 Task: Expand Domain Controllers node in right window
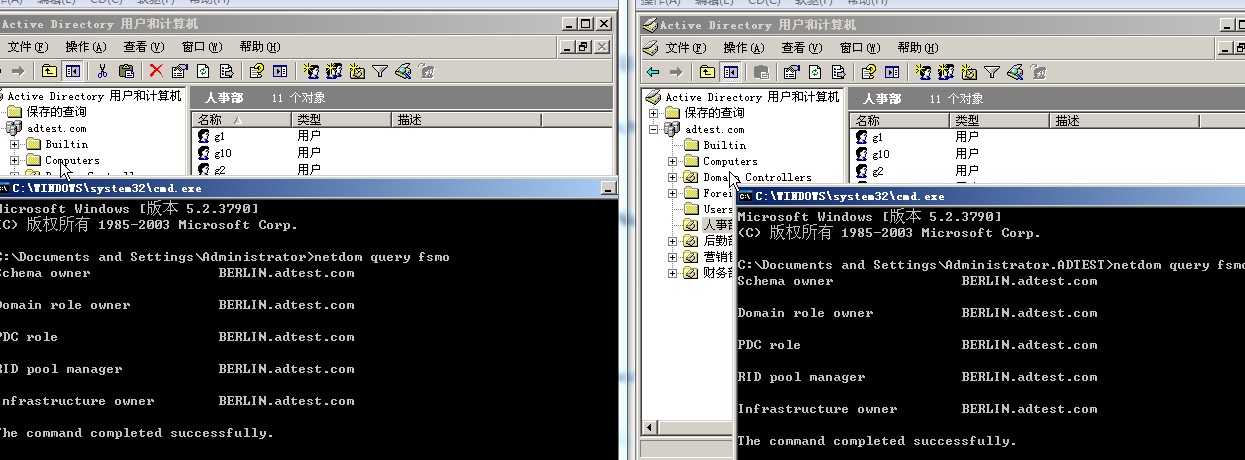click(673, 177)
